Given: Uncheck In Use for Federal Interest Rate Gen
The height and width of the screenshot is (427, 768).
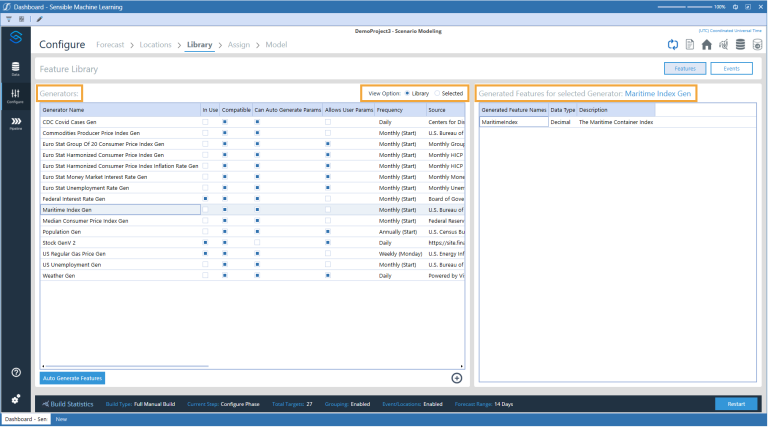Looking at the screenshot, I should point(206,199).
